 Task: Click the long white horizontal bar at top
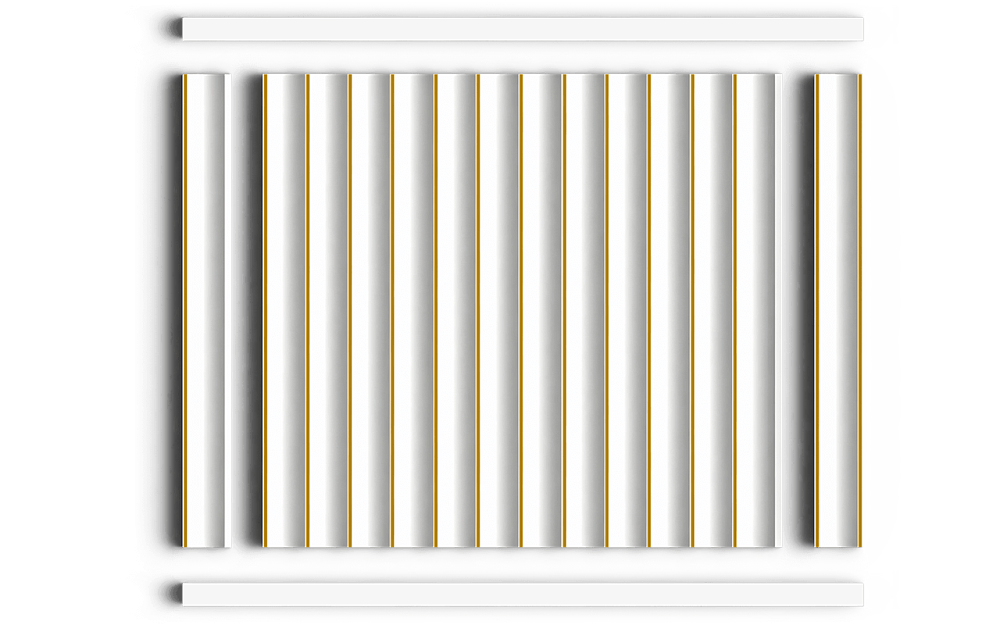tap(522, 29)
